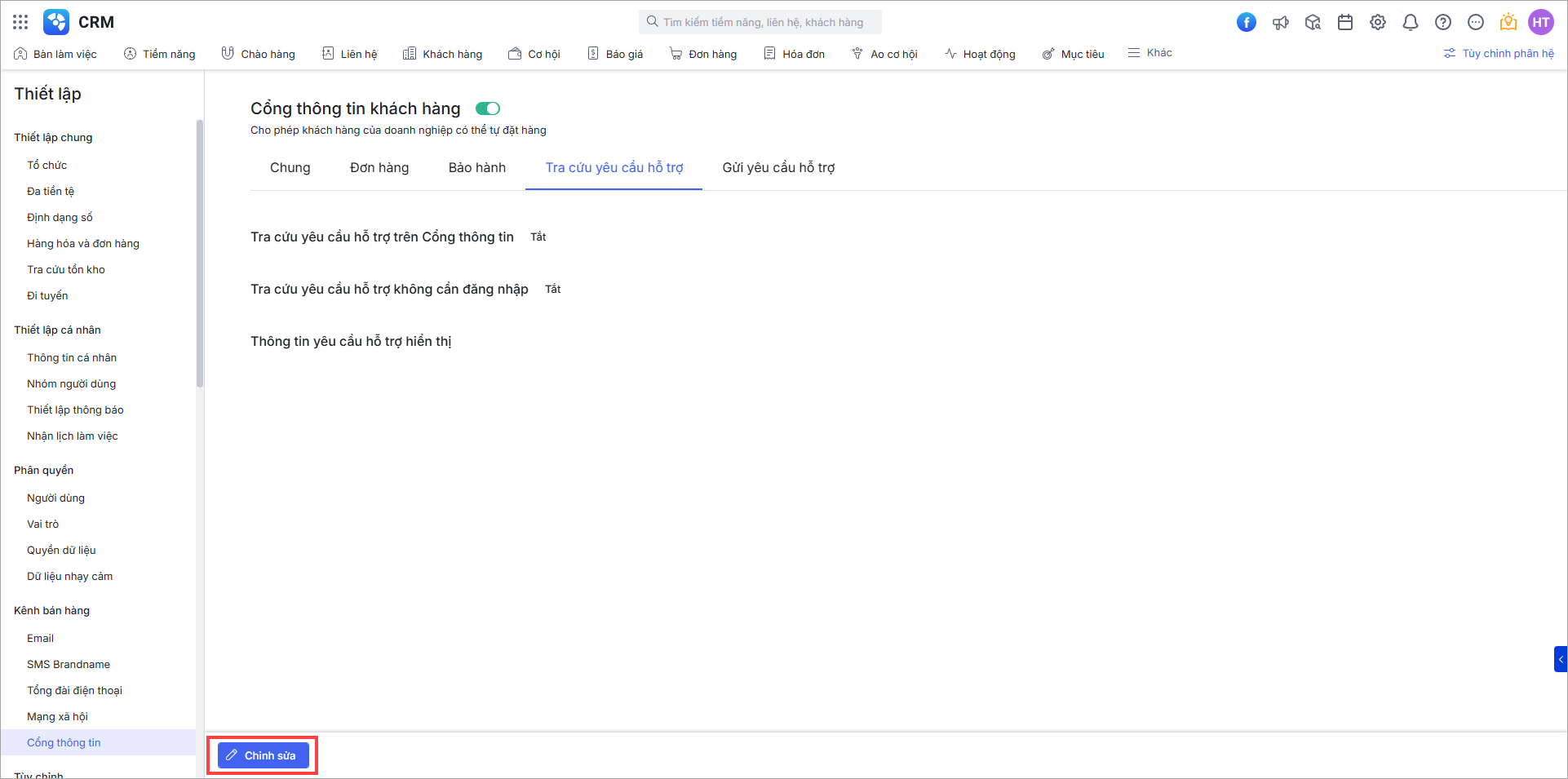Open the apps grid launcher
1568x779 pixels.
[x=20, y=22]
